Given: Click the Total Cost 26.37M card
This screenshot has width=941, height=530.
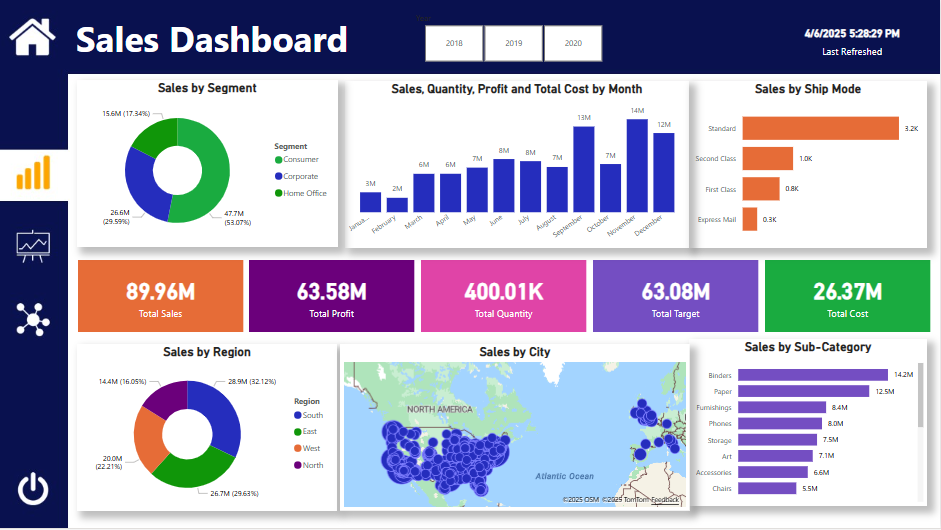Looking at the screenshot, I should 847,296.
